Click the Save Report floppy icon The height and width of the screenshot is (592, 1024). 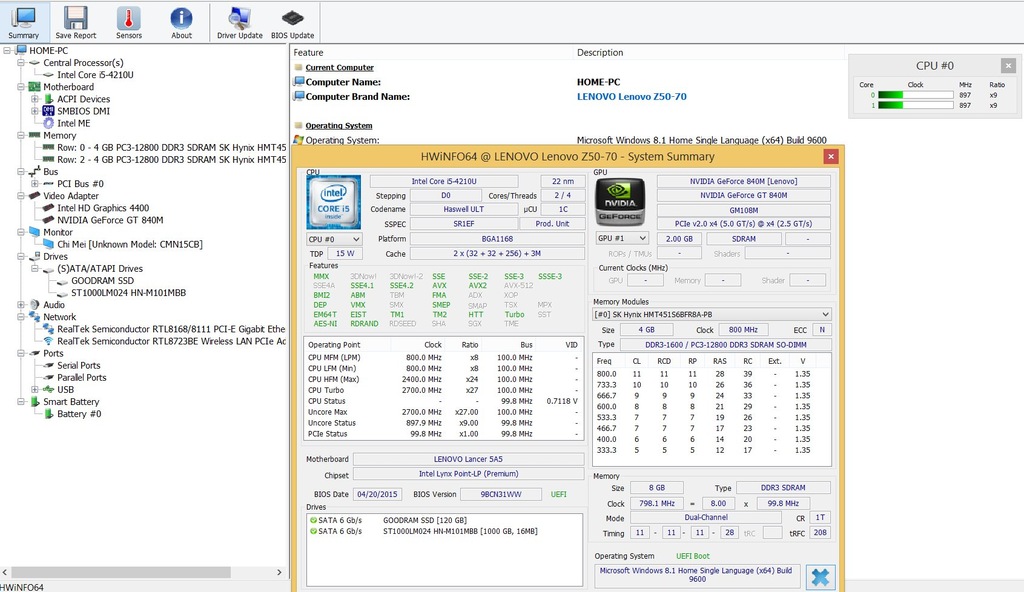(76, 18)
